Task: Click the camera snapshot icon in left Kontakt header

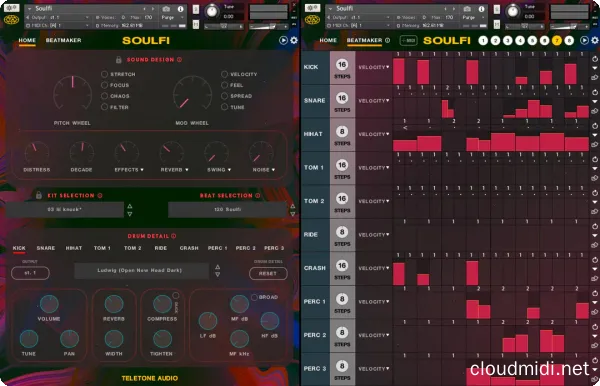Action: point(166,8)
